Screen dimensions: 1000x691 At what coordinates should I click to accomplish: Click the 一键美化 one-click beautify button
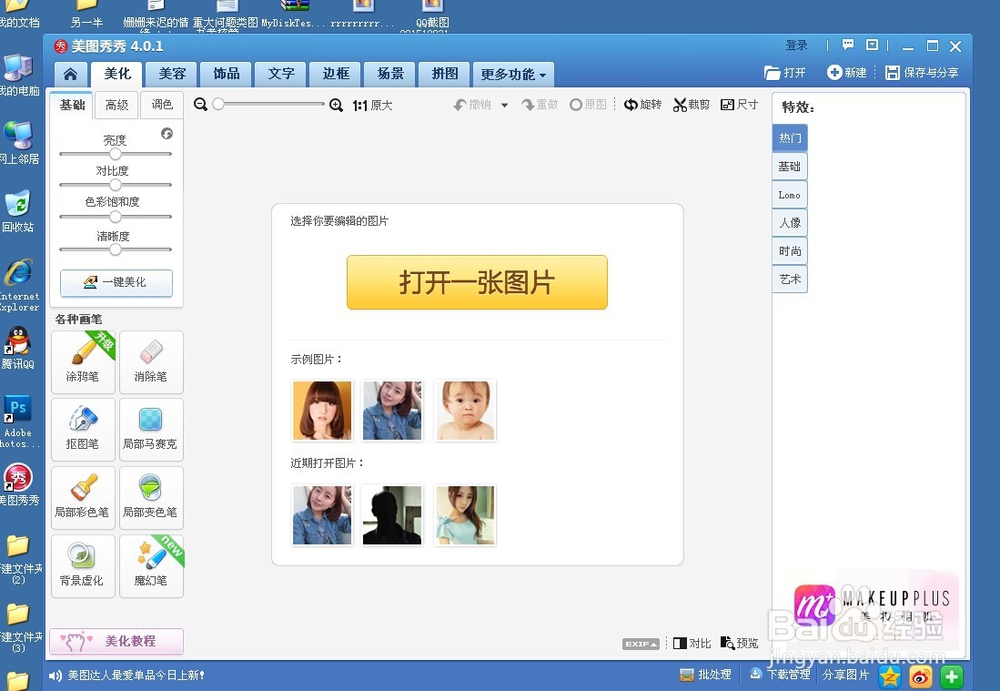click(117, 283)
